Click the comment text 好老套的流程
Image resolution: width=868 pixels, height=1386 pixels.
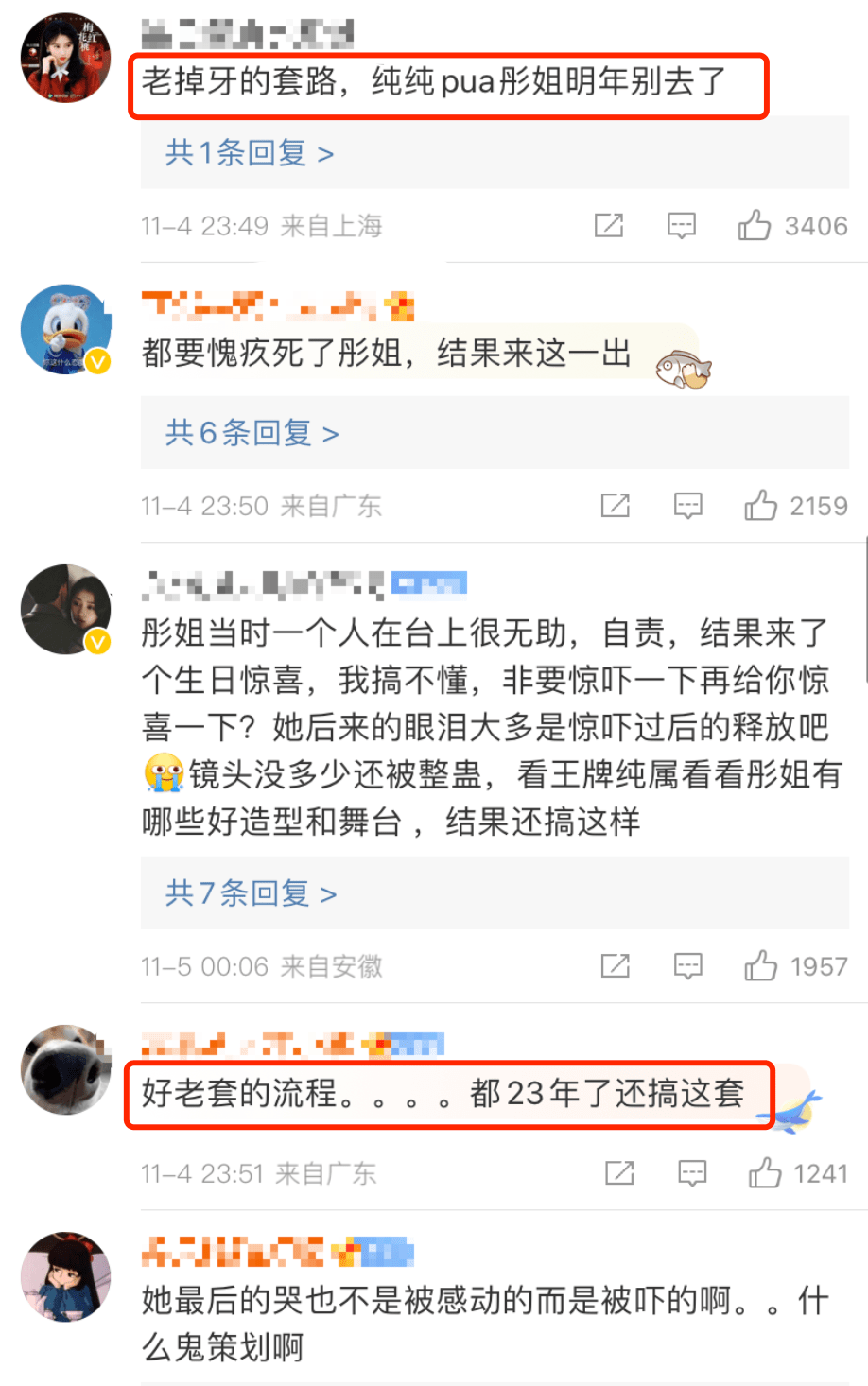[239, 1093]
